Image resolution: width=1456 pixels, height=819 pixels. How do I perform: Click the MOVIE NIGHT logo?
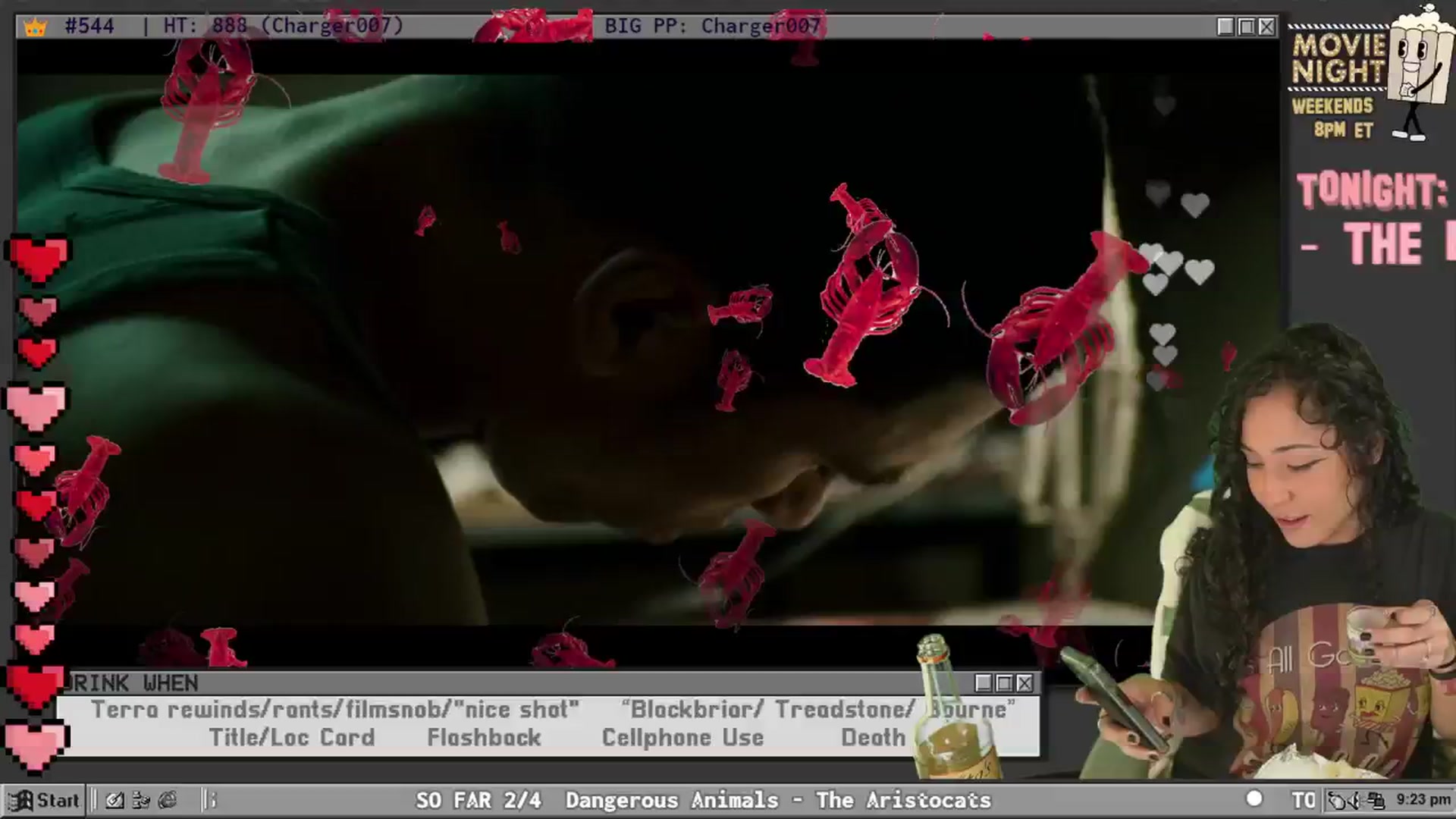[x=1338, y=58]
